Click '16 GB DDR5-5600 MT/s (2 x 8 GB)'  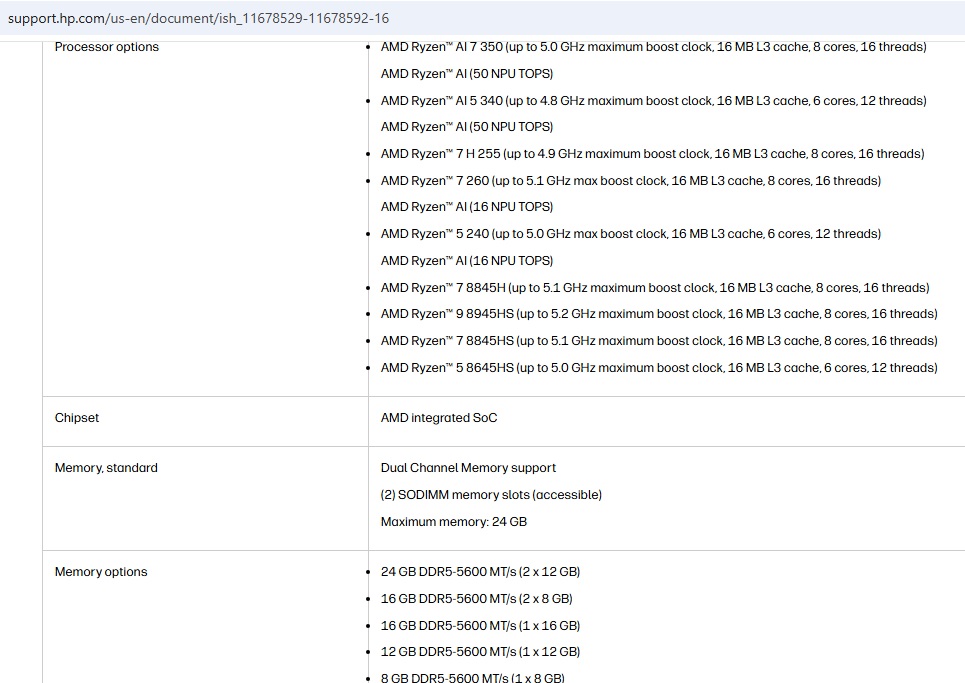[x=477, y=599]
